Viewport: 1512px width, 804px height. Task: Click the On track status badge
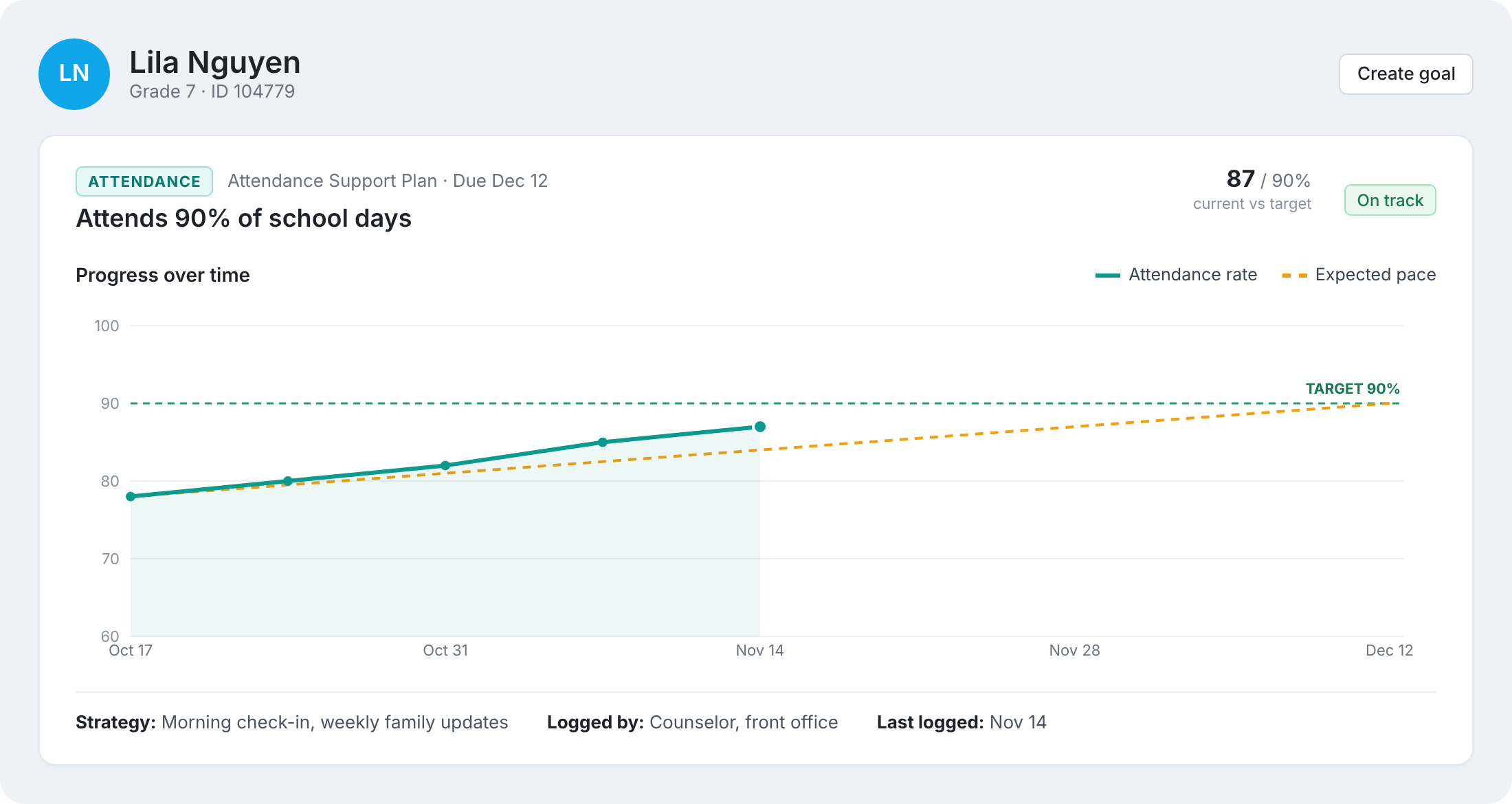(x=1390, y=200)
